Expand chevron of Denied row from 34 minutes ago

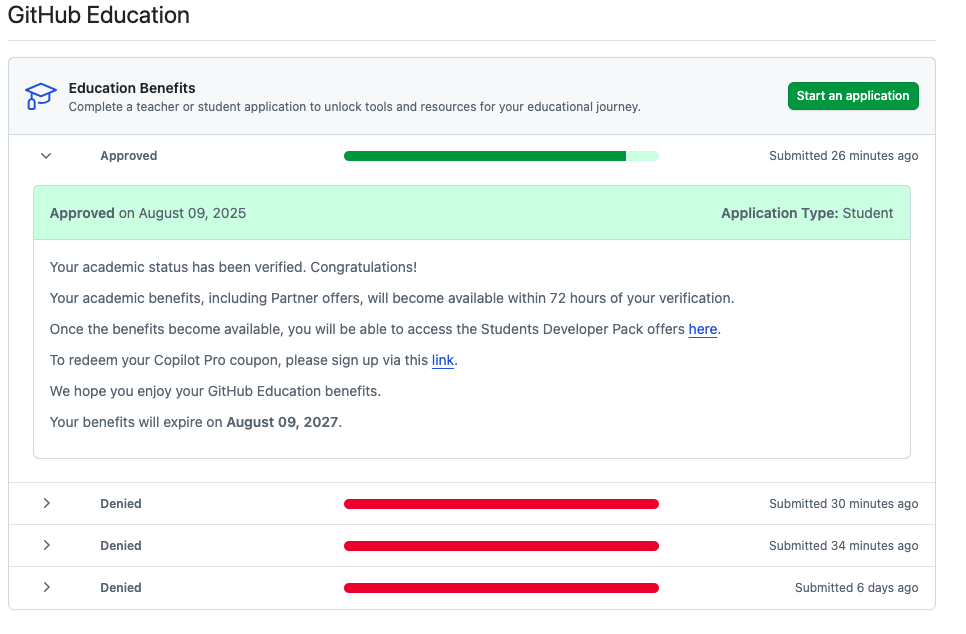[46, 546]
